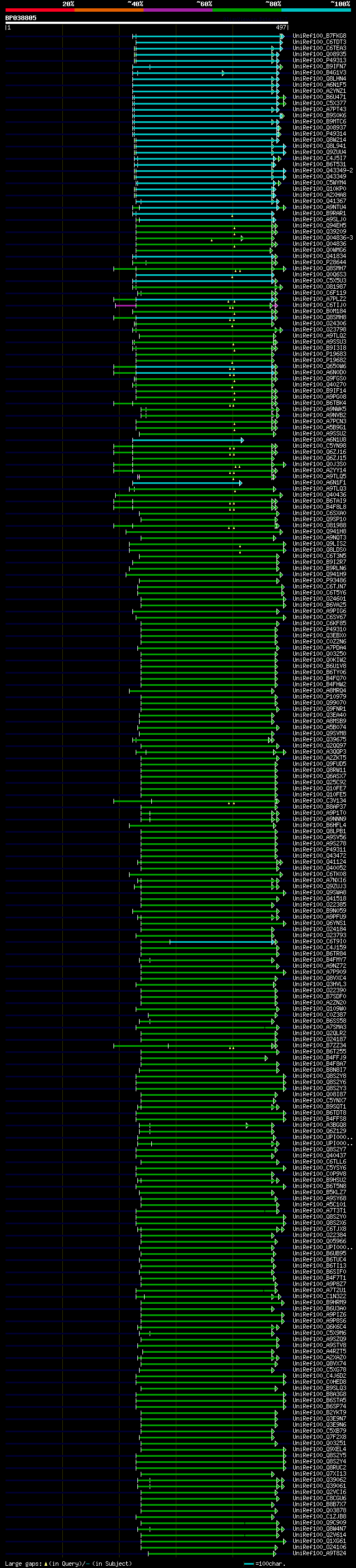This screenshot has width=356, height=1568.
Task: Open hit UniRef100_Q43349-2
Action: pyautogui.click(x=323, y=170)
